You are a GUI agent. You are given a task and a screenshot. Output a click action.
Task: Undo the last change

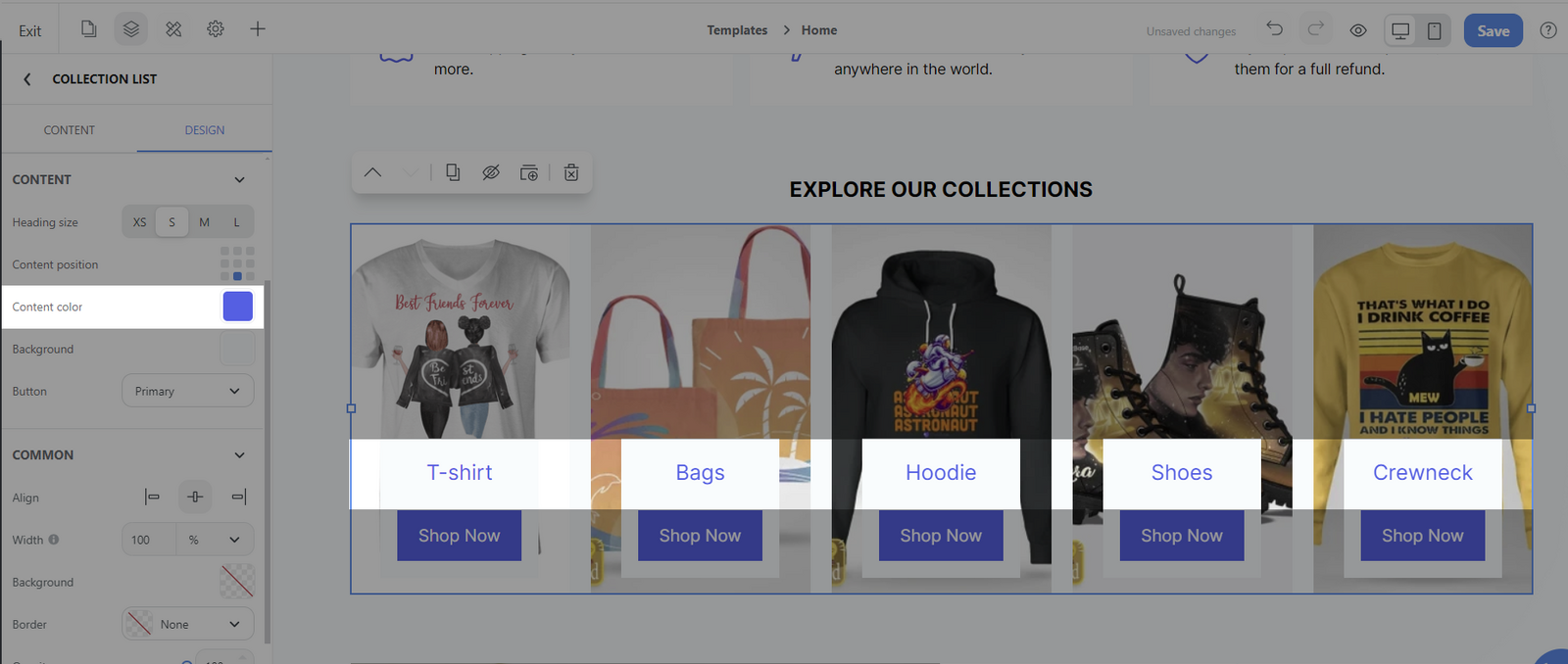pos(1274,29)
